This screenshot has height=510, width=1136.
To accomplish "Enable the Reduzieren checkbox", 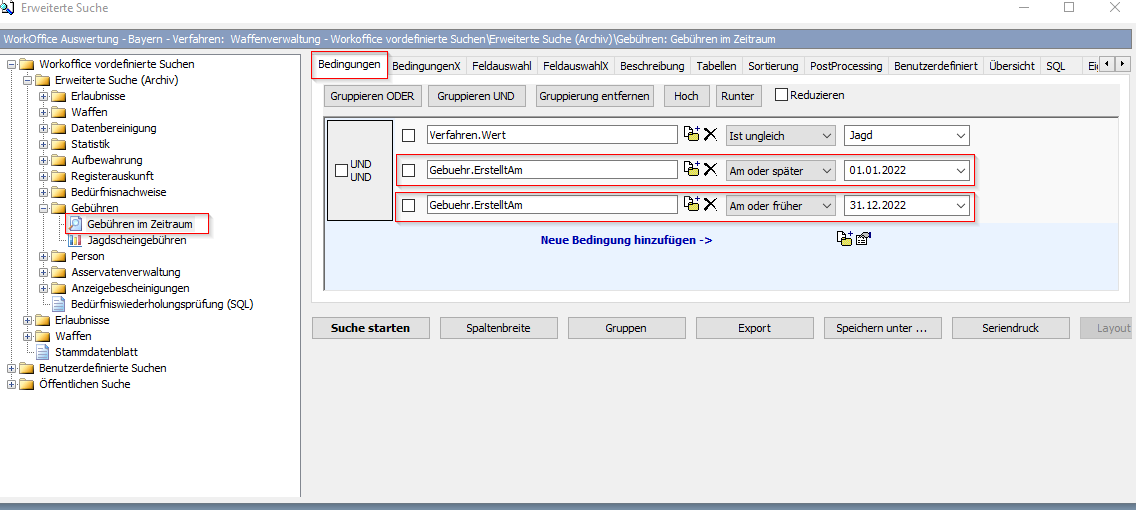I will [x=781, y=96].
